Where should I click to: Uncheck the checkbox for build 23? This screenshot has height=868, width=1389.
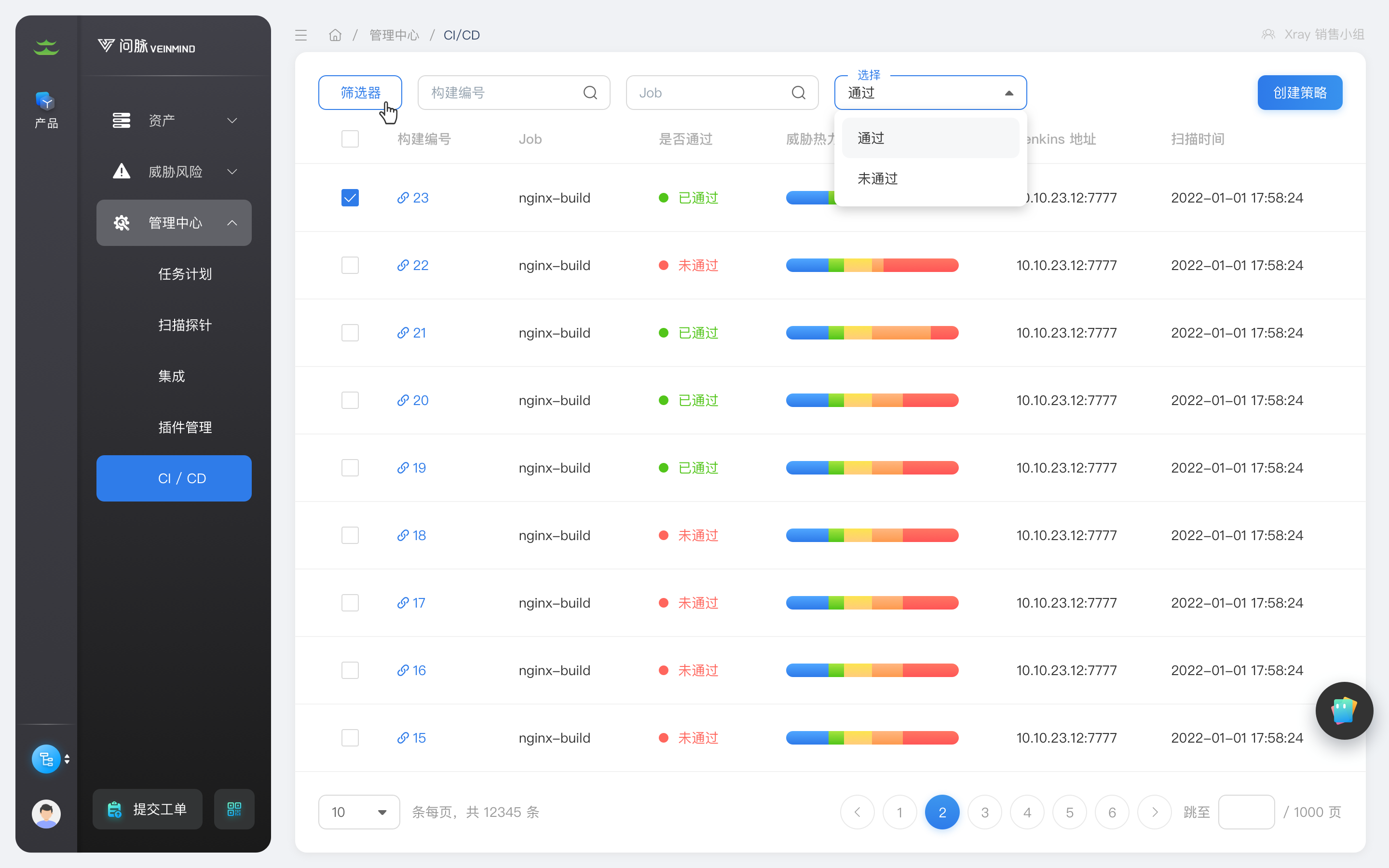(x=350, y=198)
